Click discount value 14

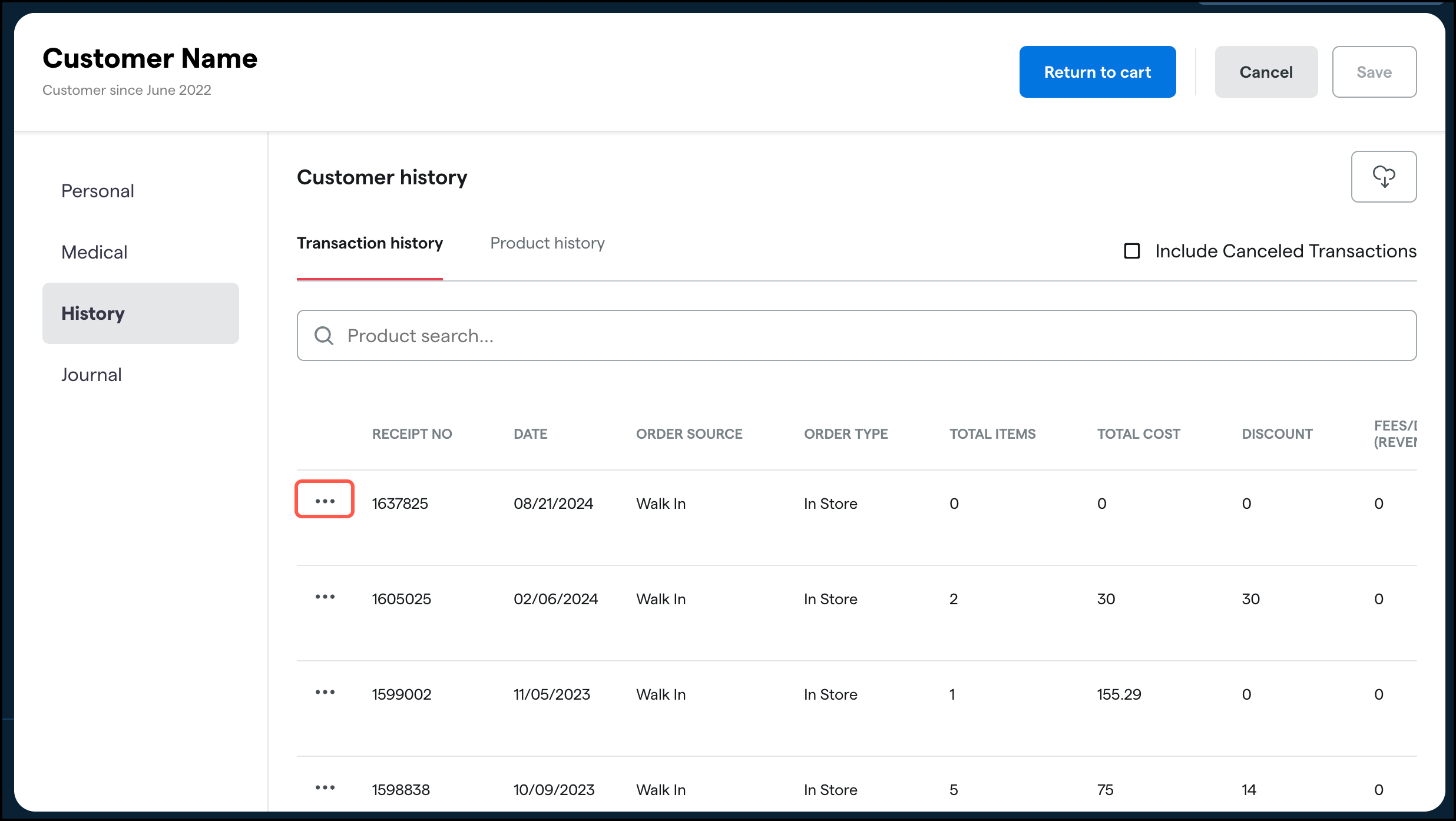(1249, 790)
